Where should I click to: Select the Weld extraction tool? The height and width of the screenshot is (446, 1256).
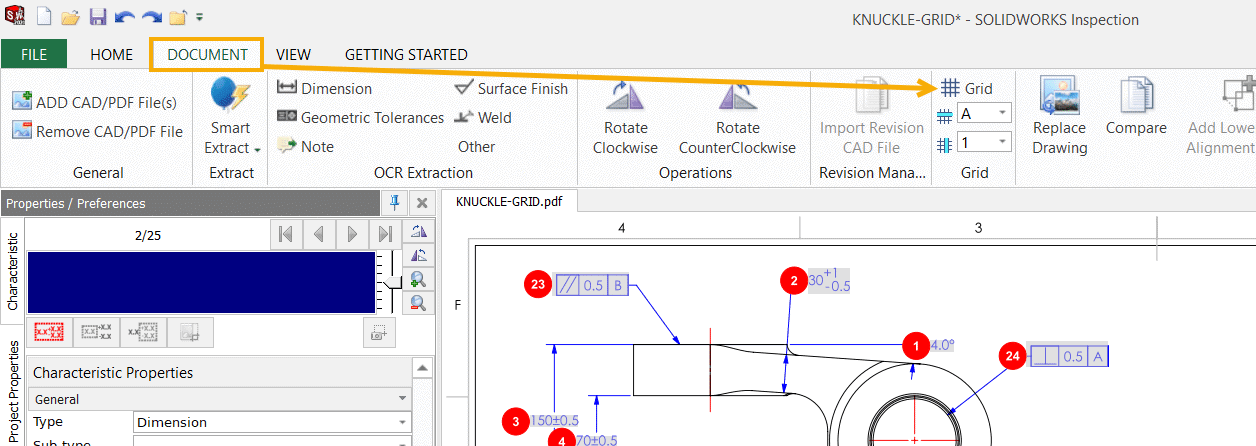[x=483, y=117]
